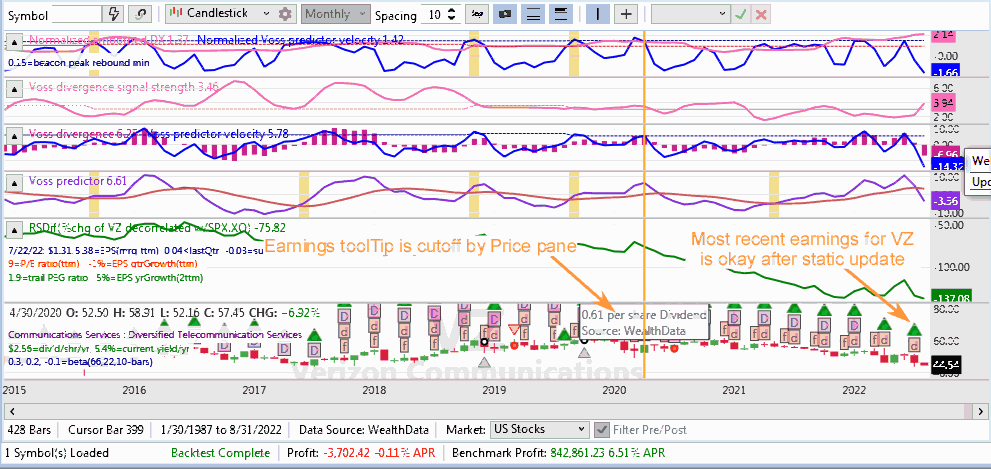This screenshot has width=991, height=469.
Task: Click the green checkmark button
Action: tap(741, 14)
